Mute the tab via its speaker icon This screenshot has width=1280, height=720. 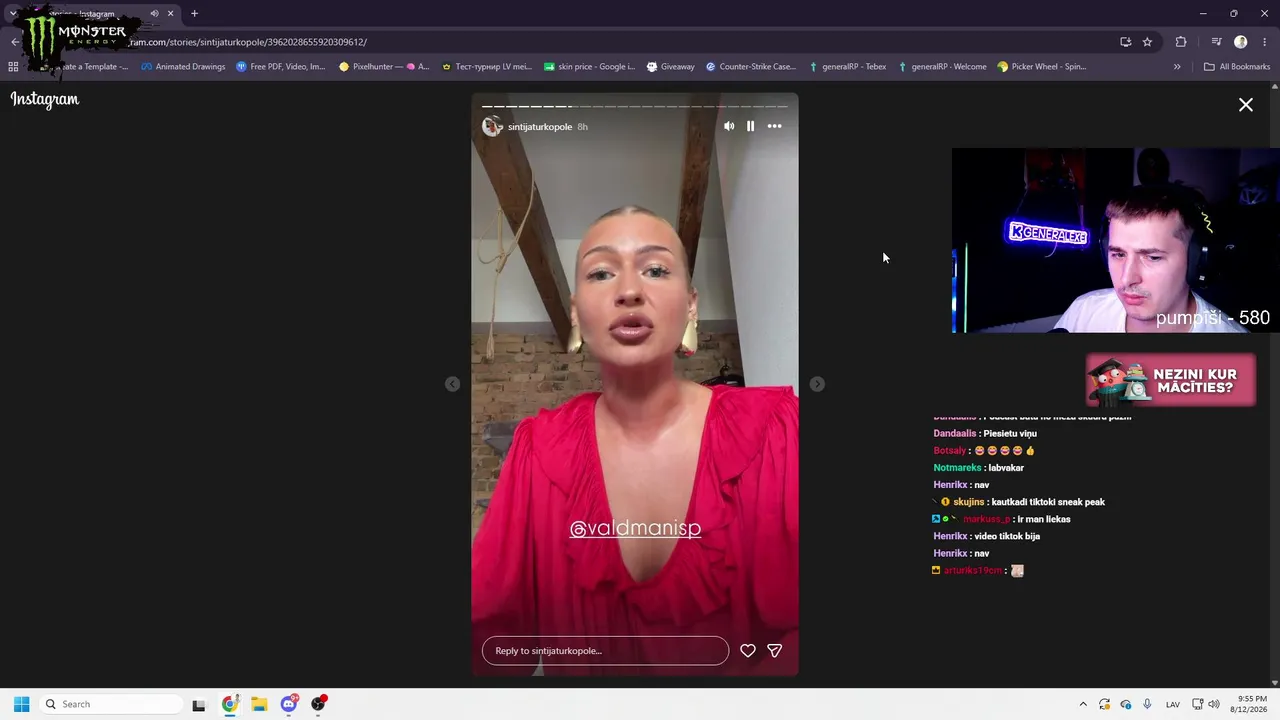click(x=154, y=14)
